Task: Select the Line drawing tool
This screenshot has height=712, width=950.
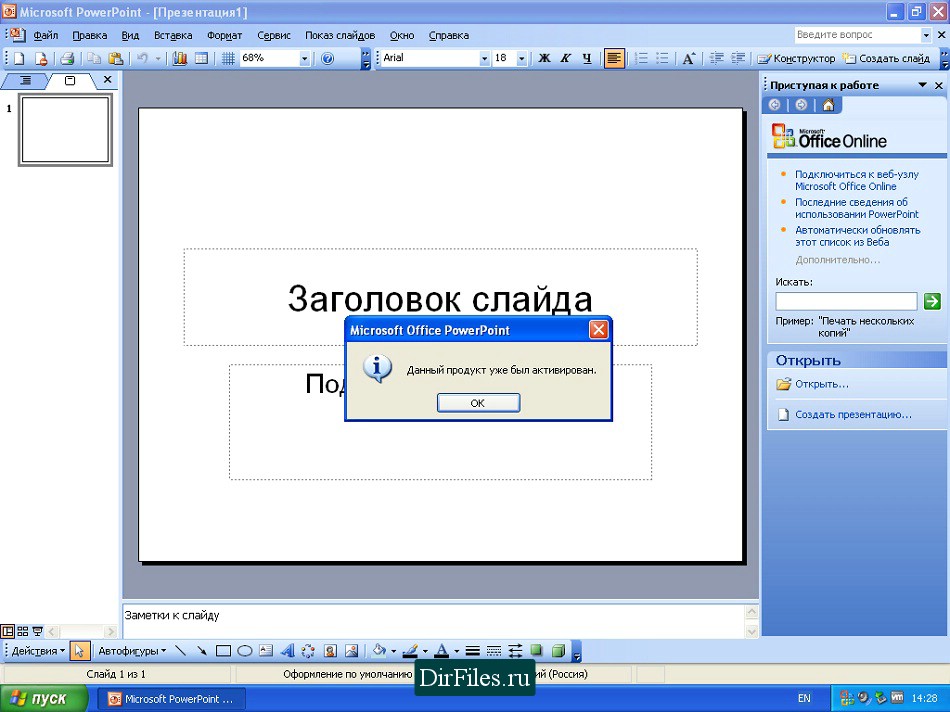Action: (x=180, y=651)
